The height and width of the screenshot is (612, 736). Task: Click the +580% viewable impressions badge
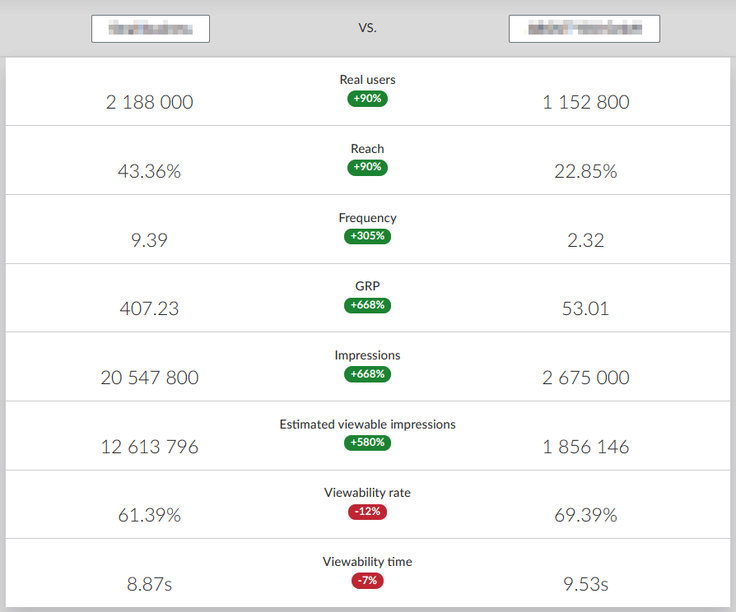[368, 443]
